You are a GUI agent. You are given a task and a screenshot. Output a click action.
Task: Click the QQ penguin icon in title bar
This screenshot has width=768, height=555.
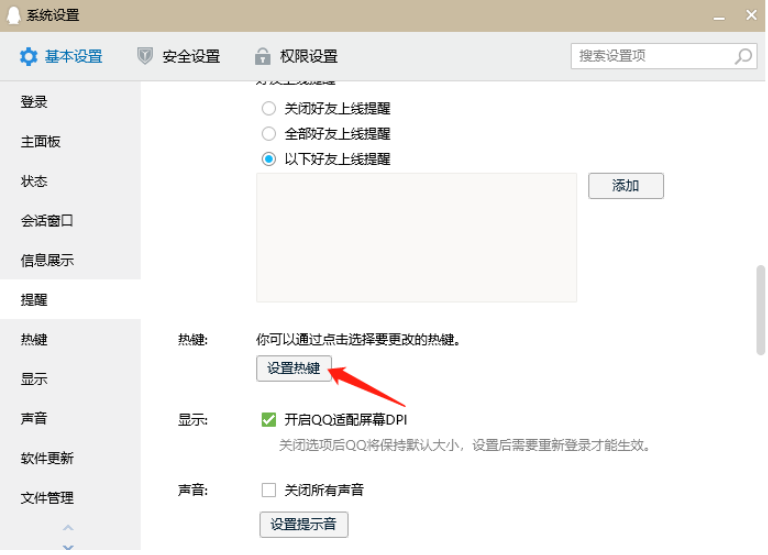tap(14, 15)
